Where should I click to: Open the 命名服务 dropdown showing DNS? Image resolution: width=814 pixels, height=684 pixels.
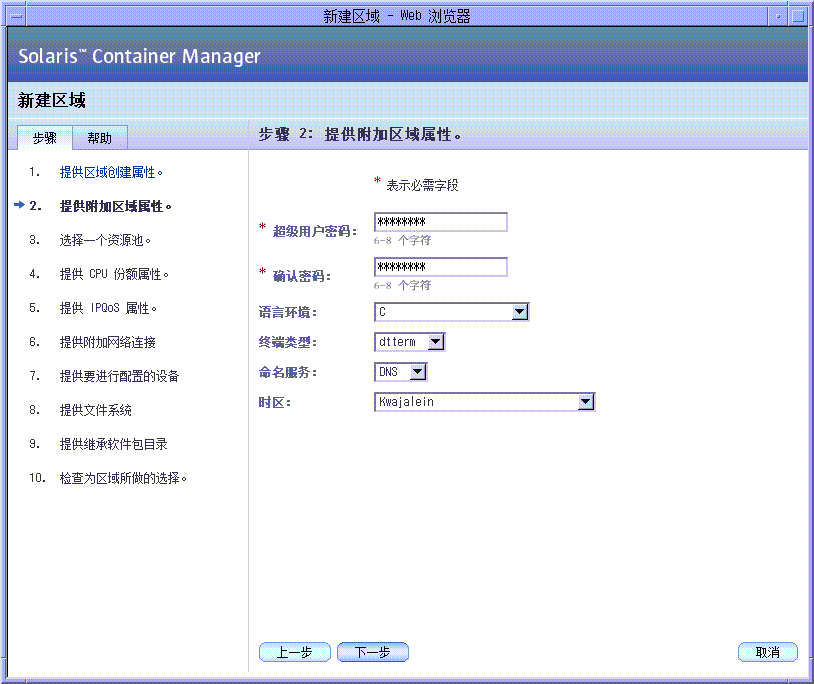point(400,372)
